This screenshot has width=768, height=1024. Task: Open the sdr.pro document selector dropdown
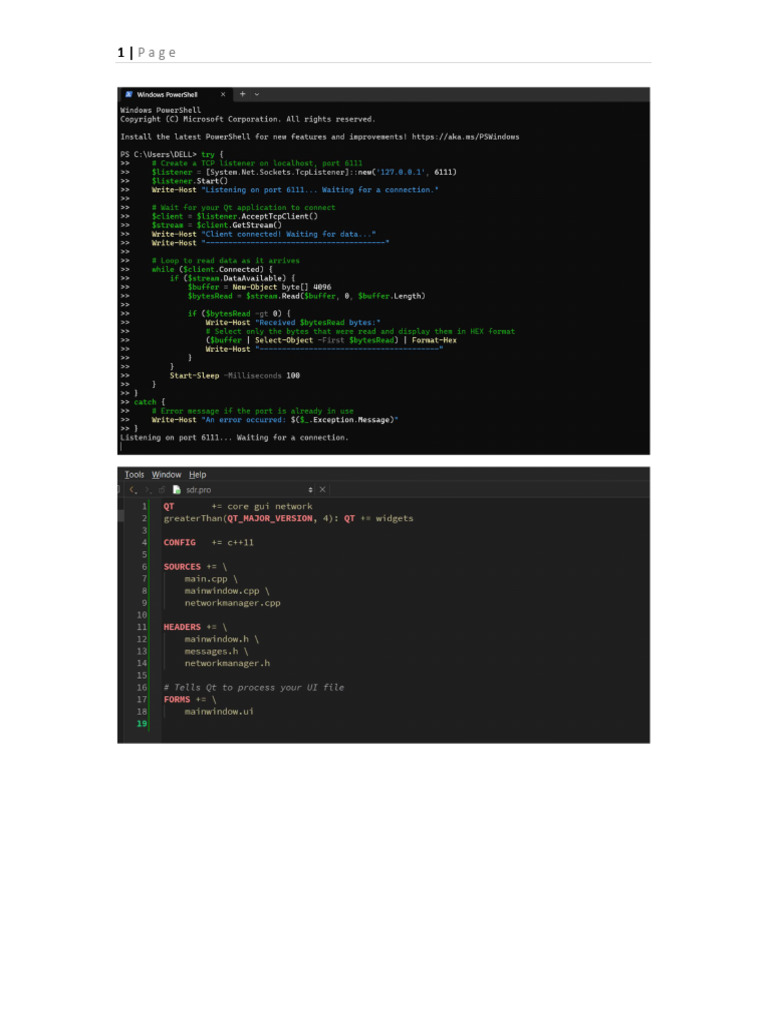click(310, 490)
